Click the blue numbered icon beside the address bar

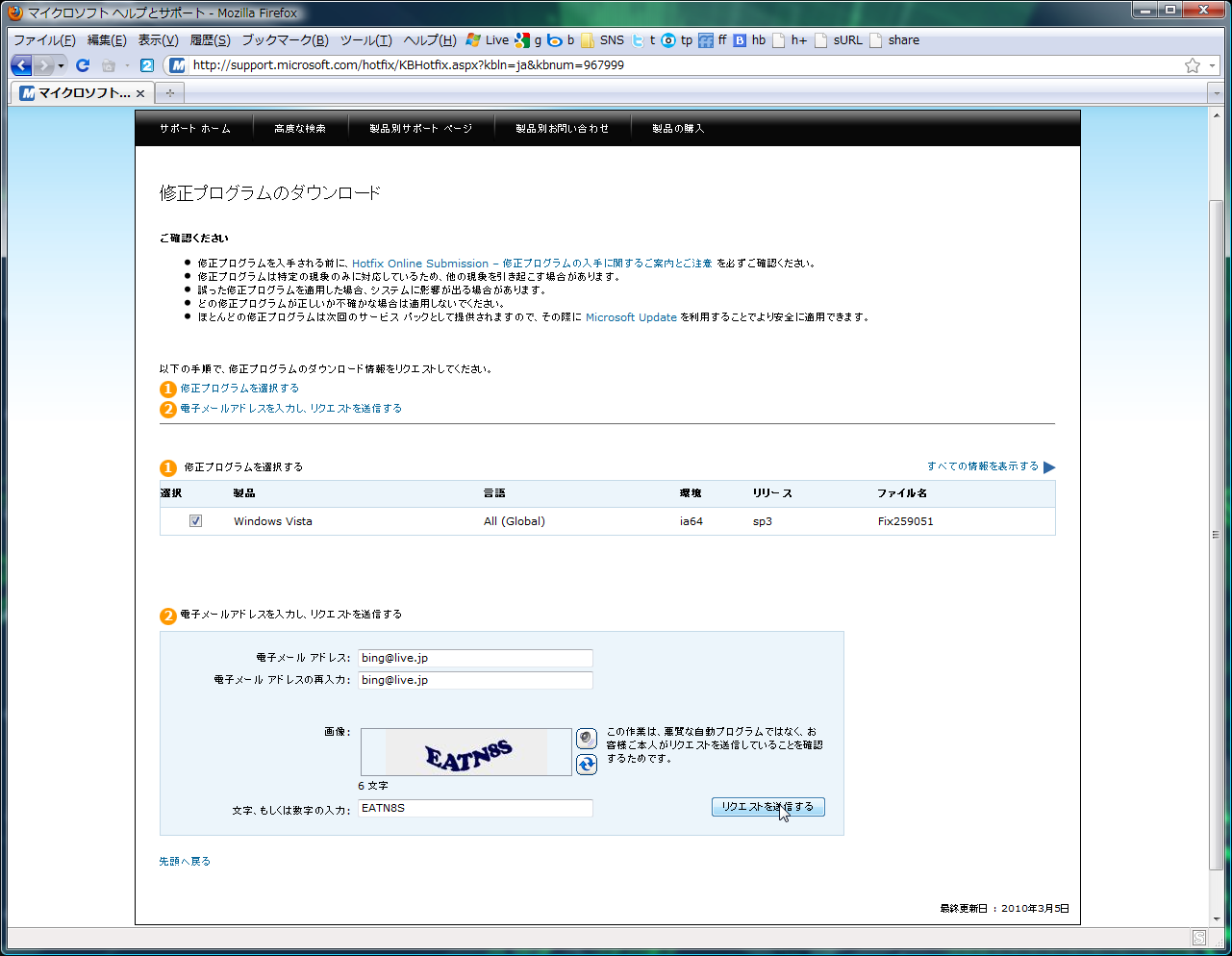pos(146,65)
